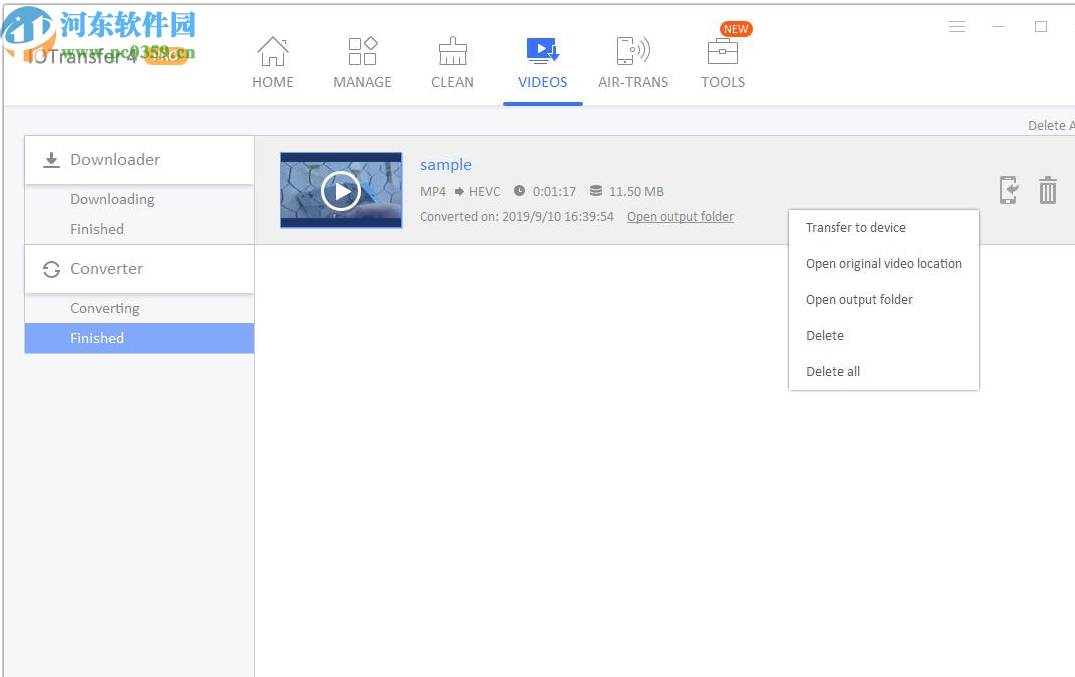This screenshot has height=677, width=1075.
Task: Open the hamburger settings menu
Action: click(x=957, y=26)
